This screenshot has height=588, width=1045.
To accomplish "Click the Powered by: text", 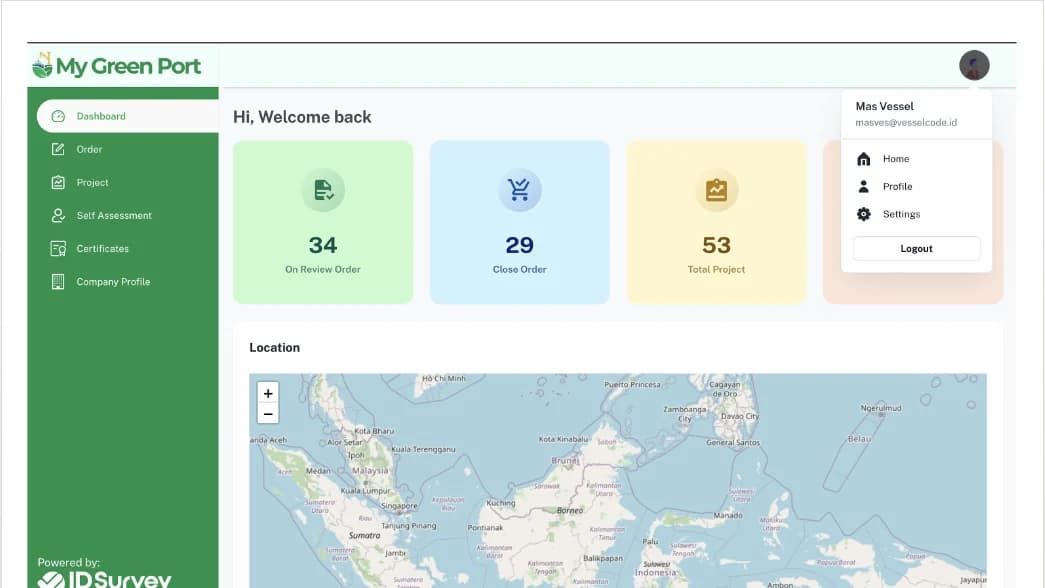I will (x=69, y=563).
